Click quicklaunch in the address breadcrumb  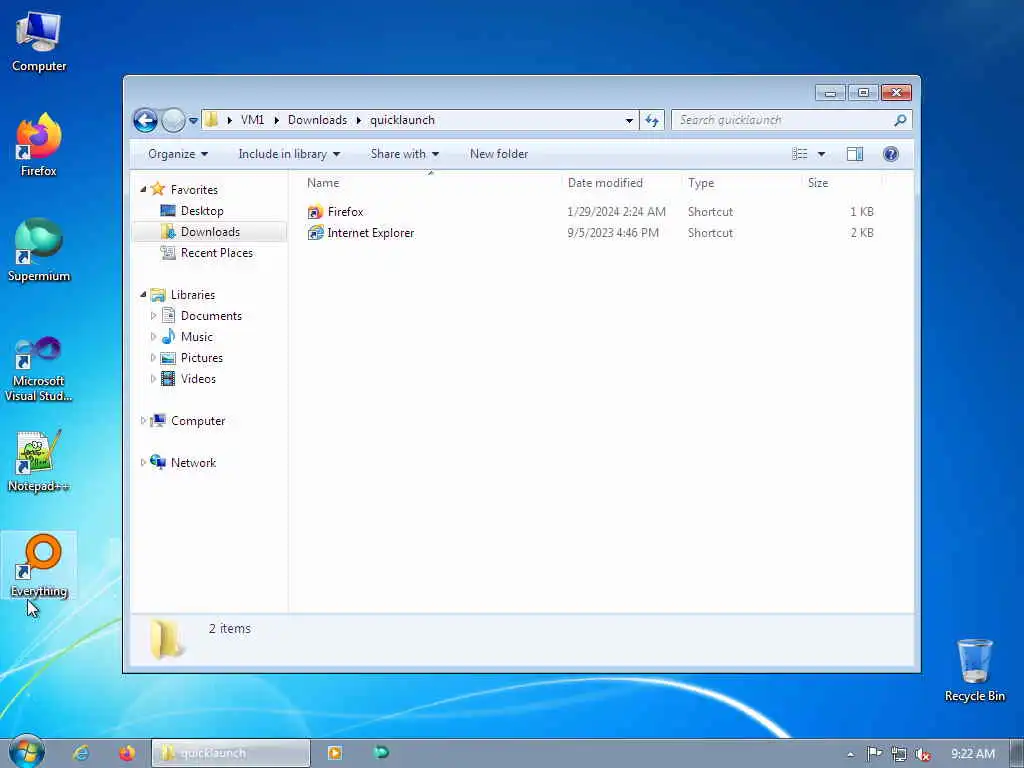(x=402, y=120)
